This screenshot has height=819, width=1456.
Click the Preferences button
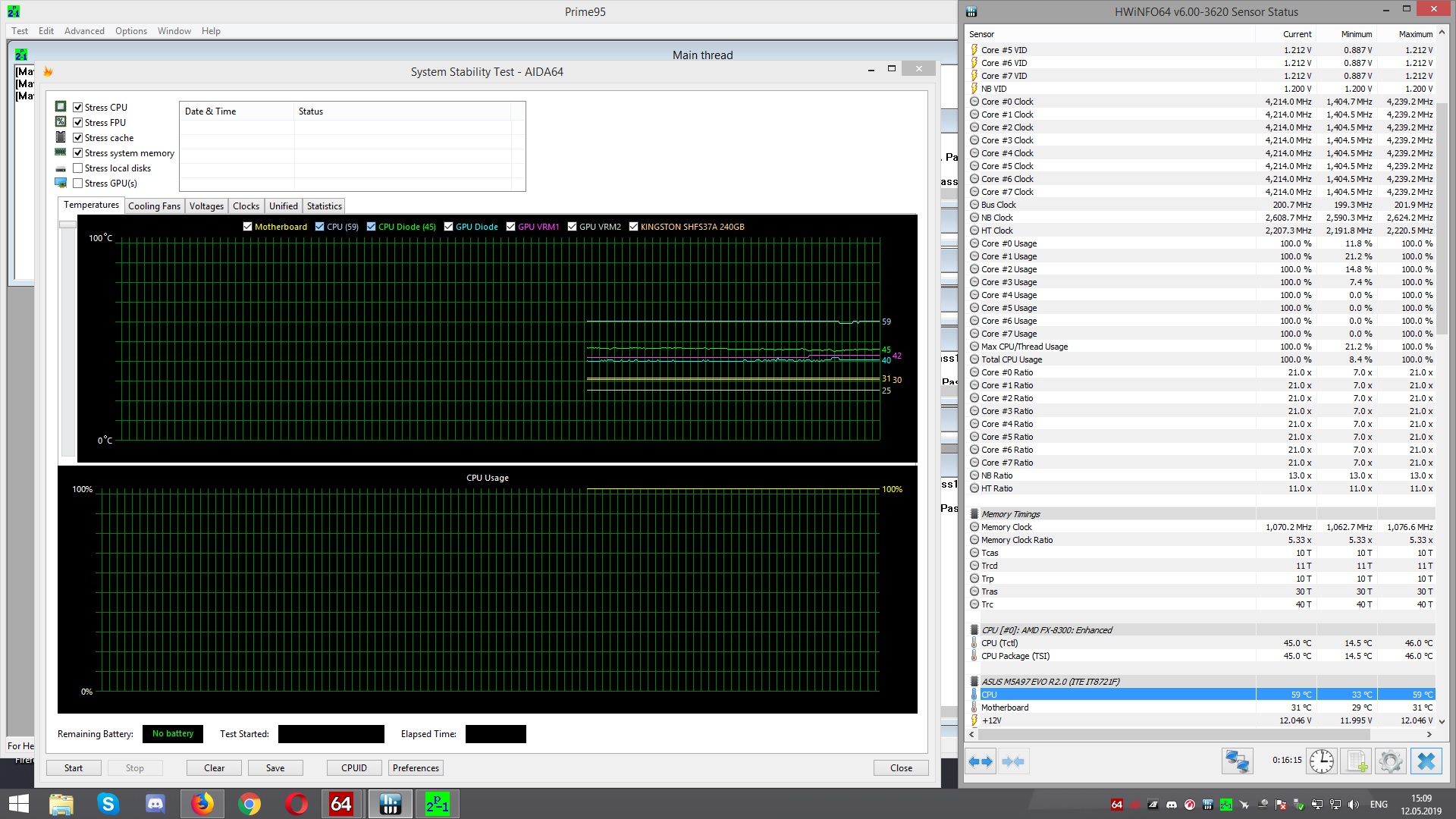(x=416, y=768)
